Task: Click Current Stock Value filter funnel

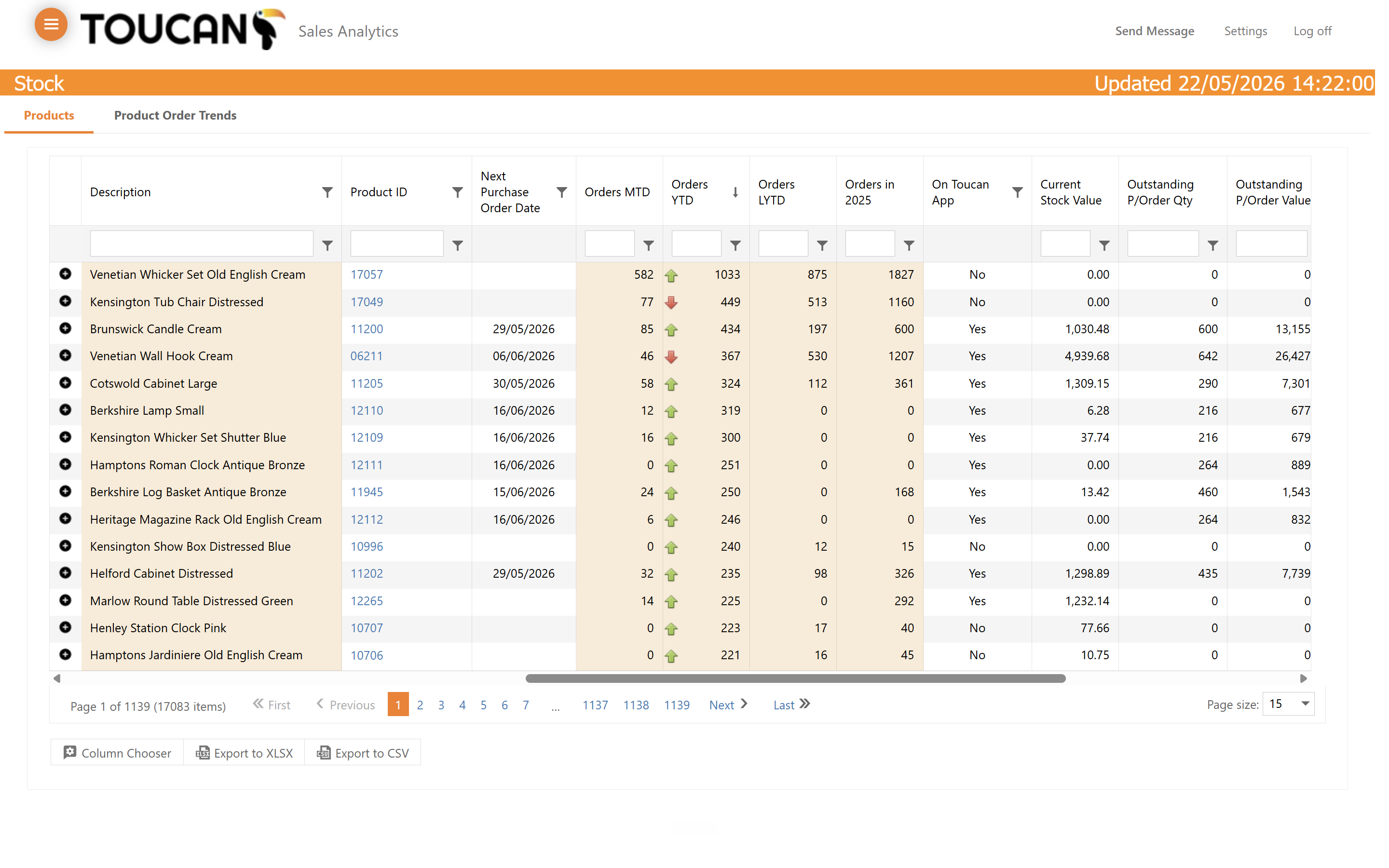Action: [x=1104, y=245]
